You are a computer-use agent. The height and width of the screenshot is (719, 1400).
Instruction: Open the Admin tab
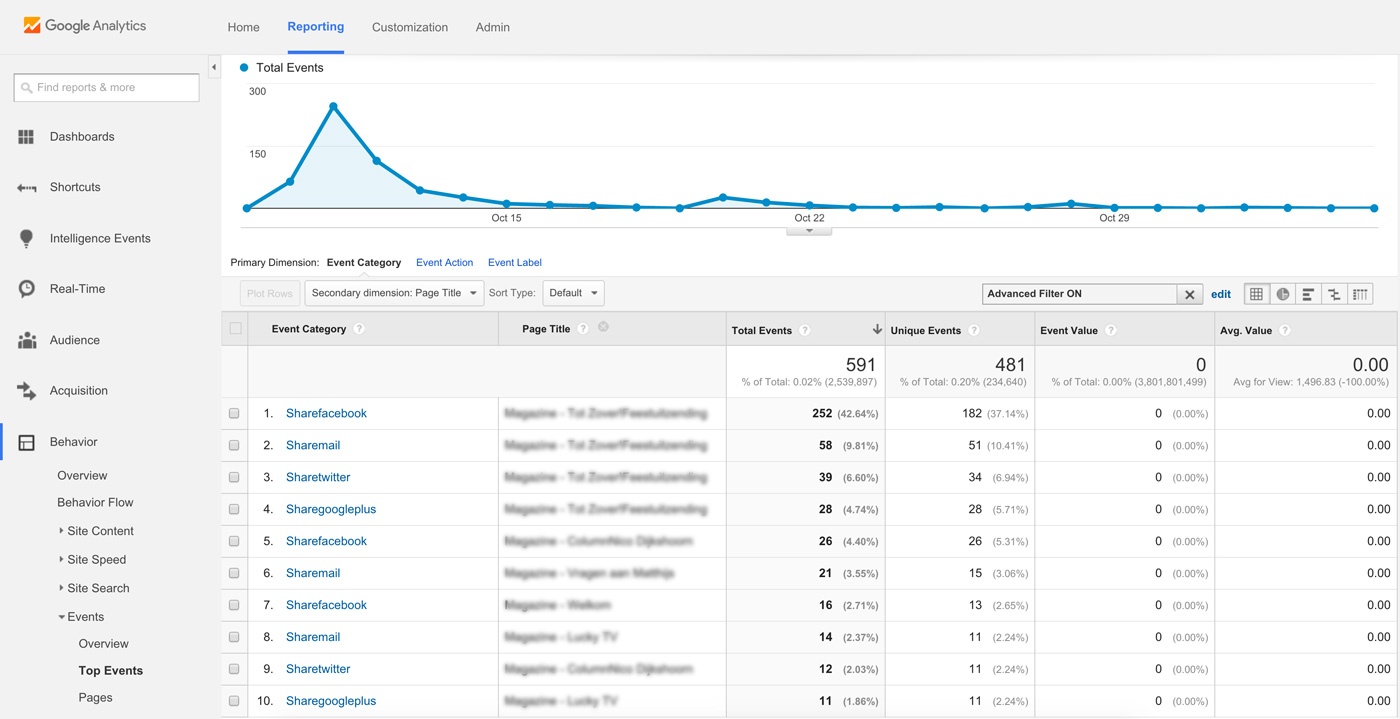click(493, 27)
